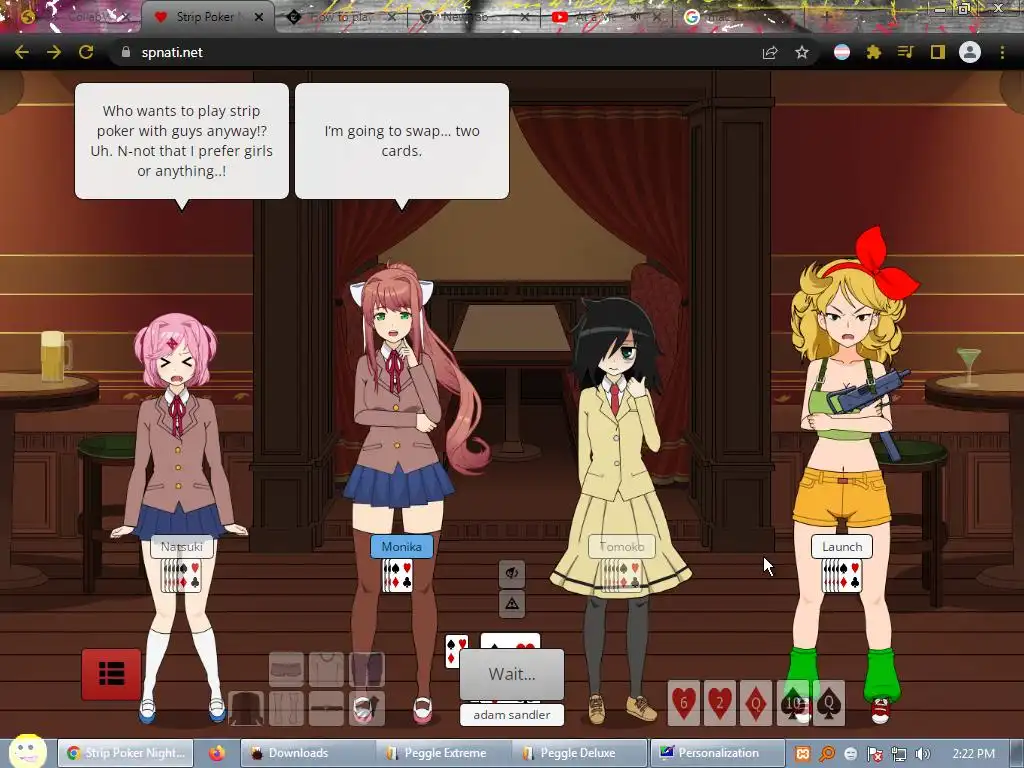
Task: Click the shorts clothing icon in player inventory
Action: coord(286,669)
